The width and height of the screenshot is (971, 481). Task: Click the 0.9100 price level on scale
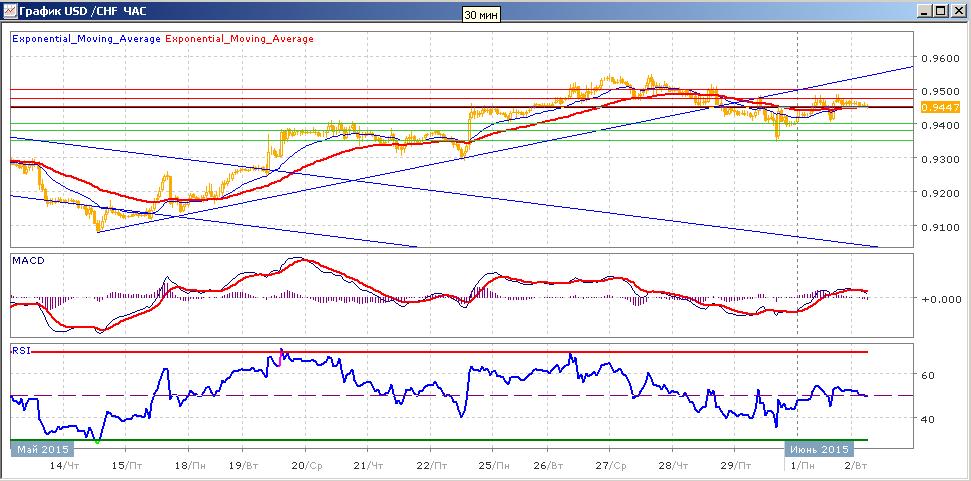[941, 227]
